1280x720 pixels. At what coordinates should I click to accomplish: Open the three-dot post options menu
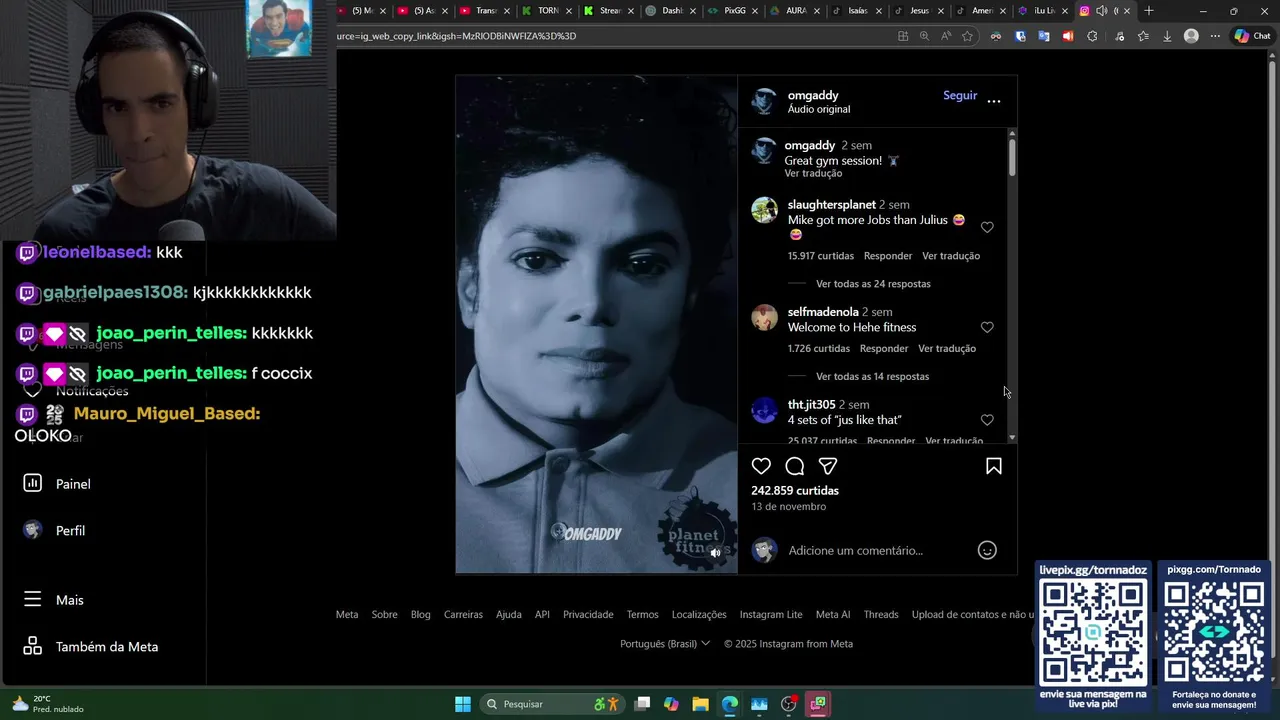click(993, 100)
